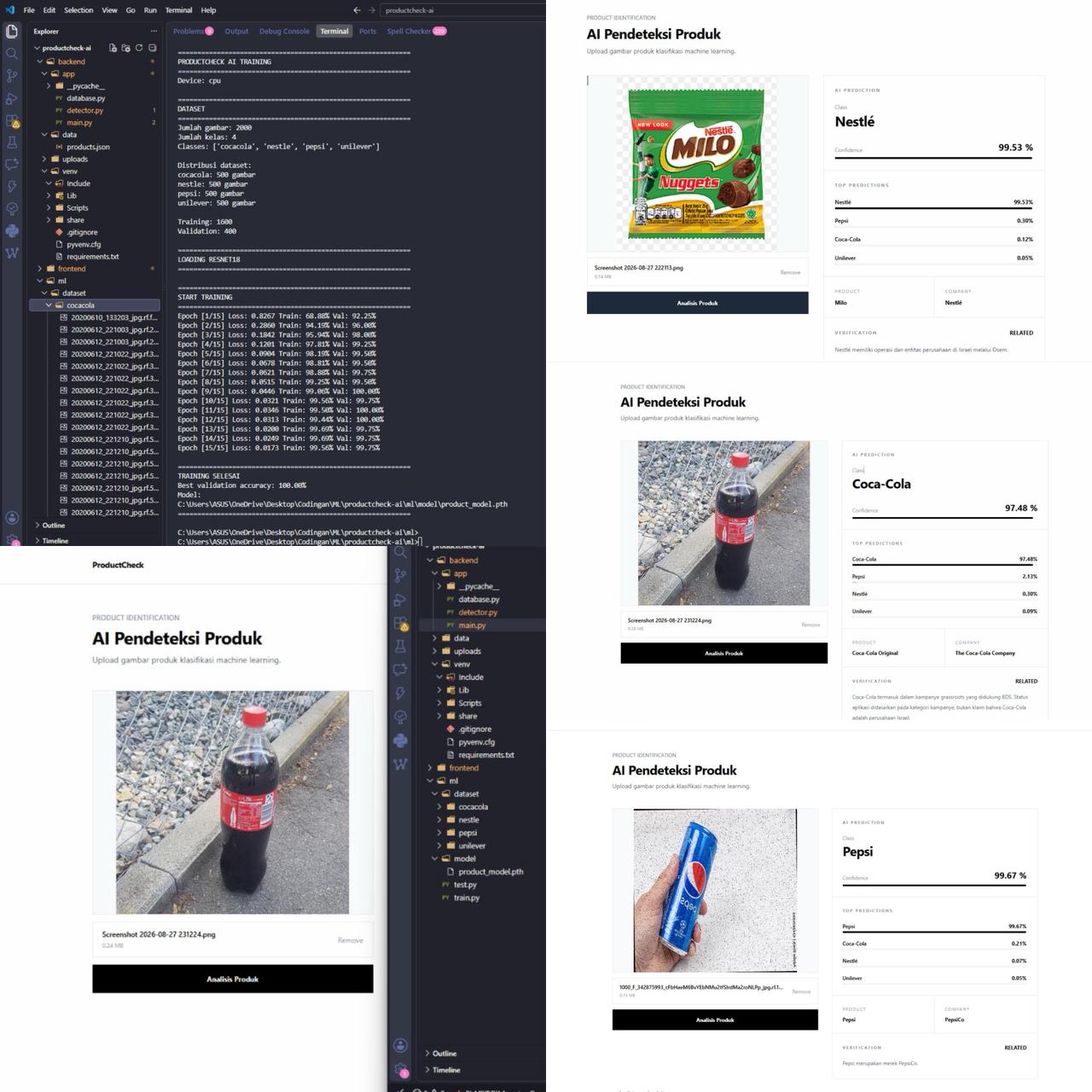Open Search in the terminal VS Code window's activity bar
This screenshot has width=1092, height=1092.
(12, 54)
